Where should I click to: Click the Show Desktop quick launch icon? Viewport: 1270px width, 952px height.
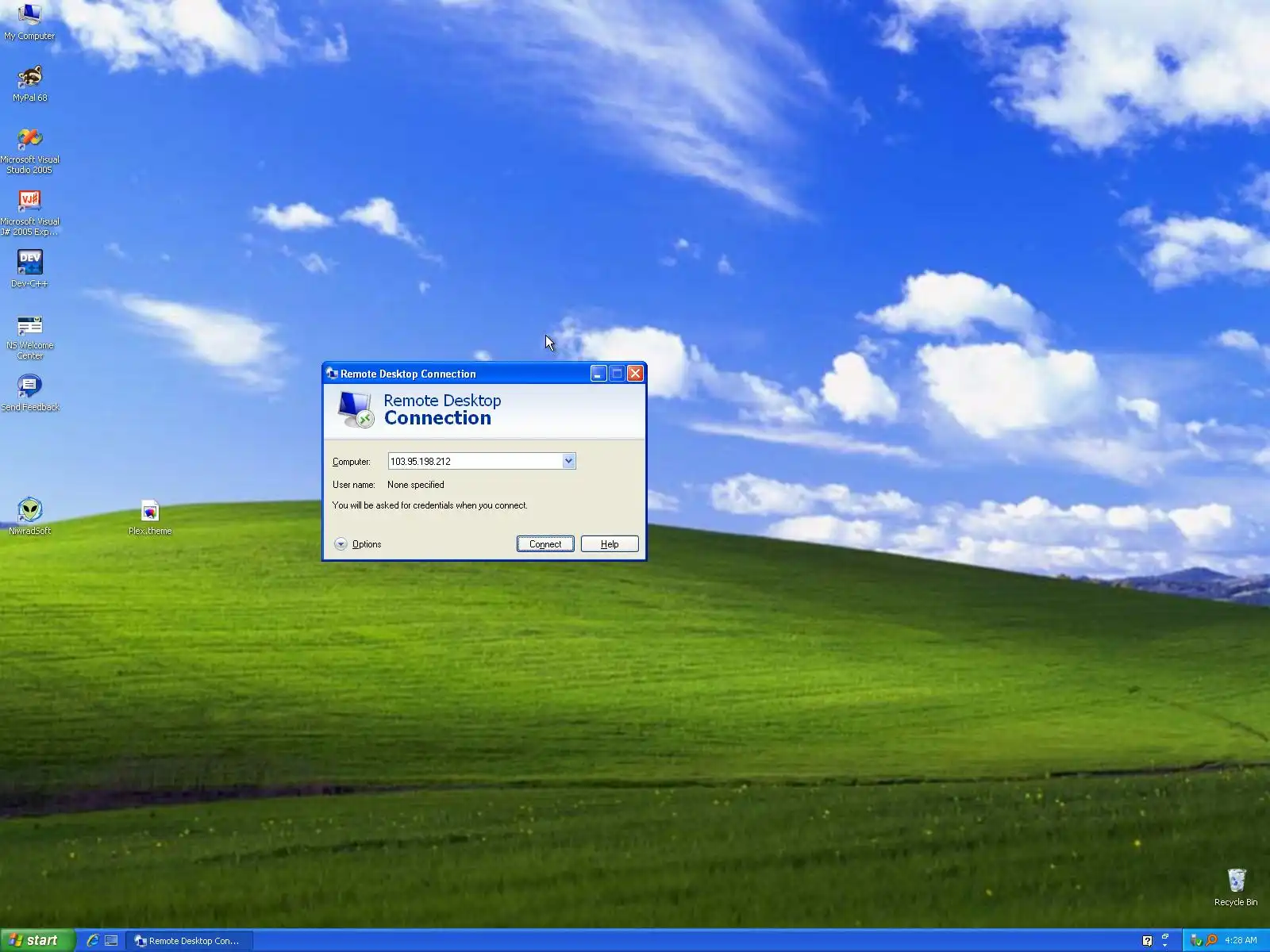click(x=111, y=940)
